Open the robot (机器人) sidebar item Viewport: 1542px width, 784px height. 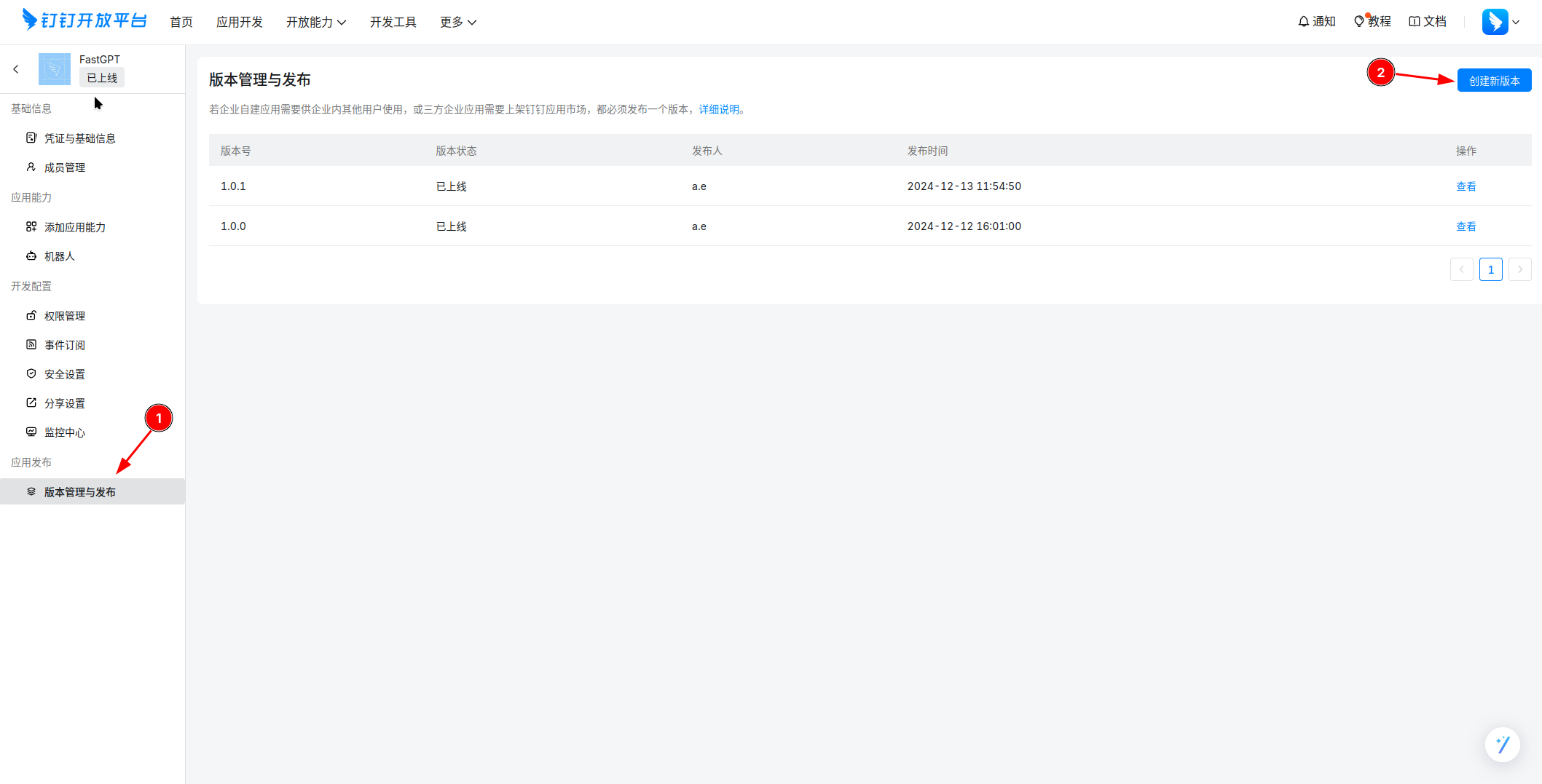point(59,256)
